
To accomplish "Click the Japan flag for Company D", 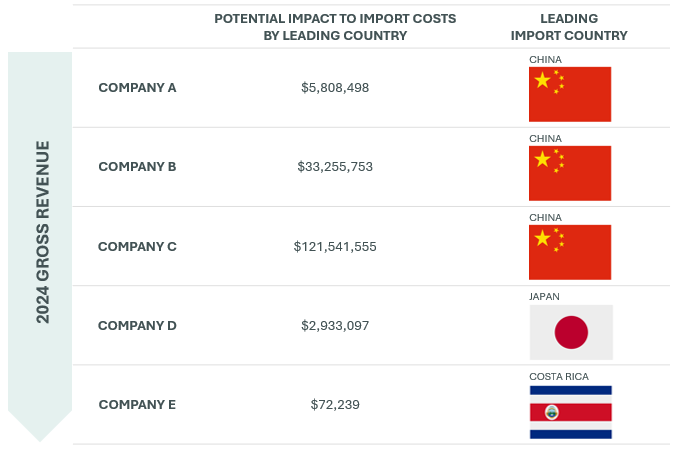I will [x=571, y=332].
